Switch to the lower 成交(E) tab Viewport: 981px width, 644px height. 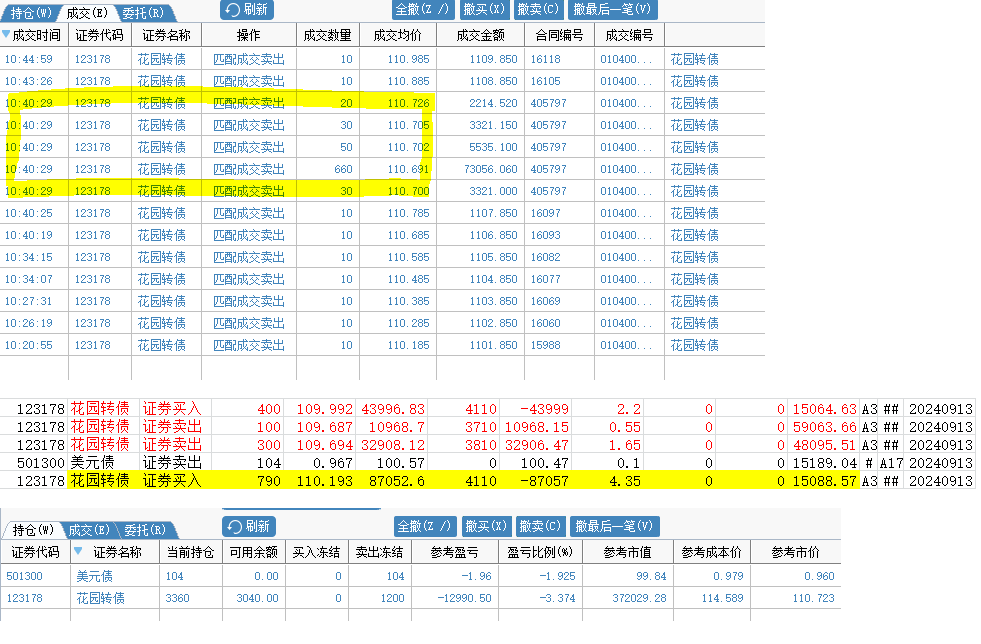89,530
